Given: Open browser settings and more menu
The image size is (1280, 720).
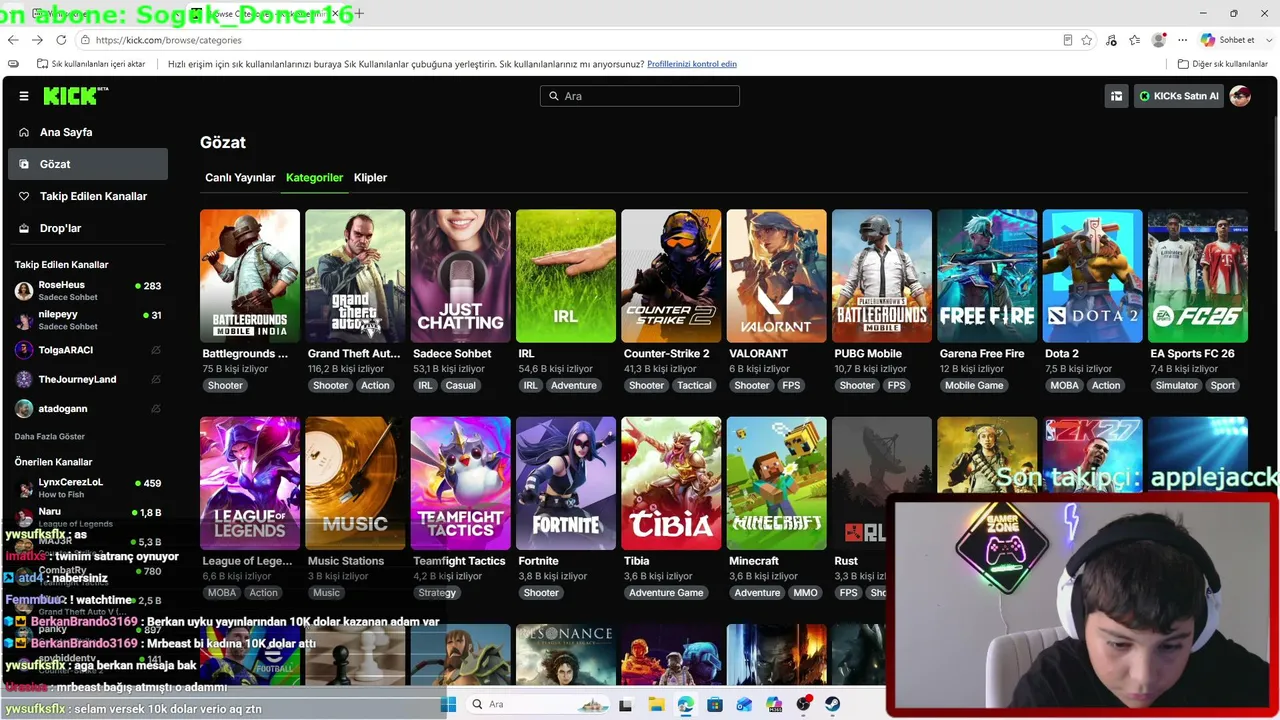Looking at the screenshot, I should tap(1183, 40).
